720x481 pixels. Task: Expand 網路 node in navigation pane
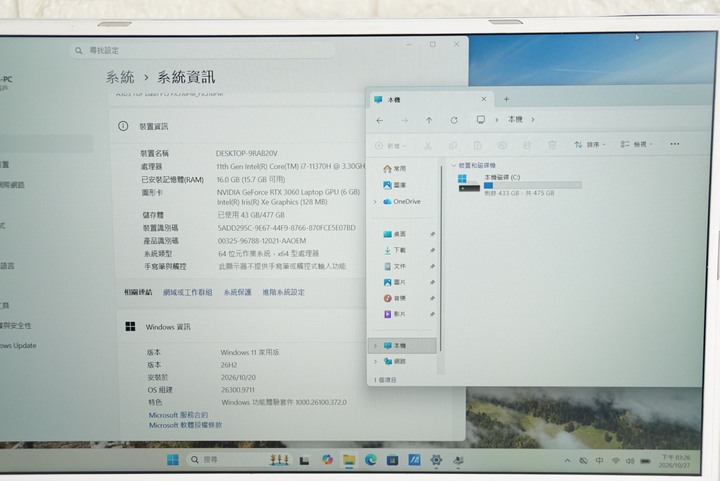coord(376,362)
